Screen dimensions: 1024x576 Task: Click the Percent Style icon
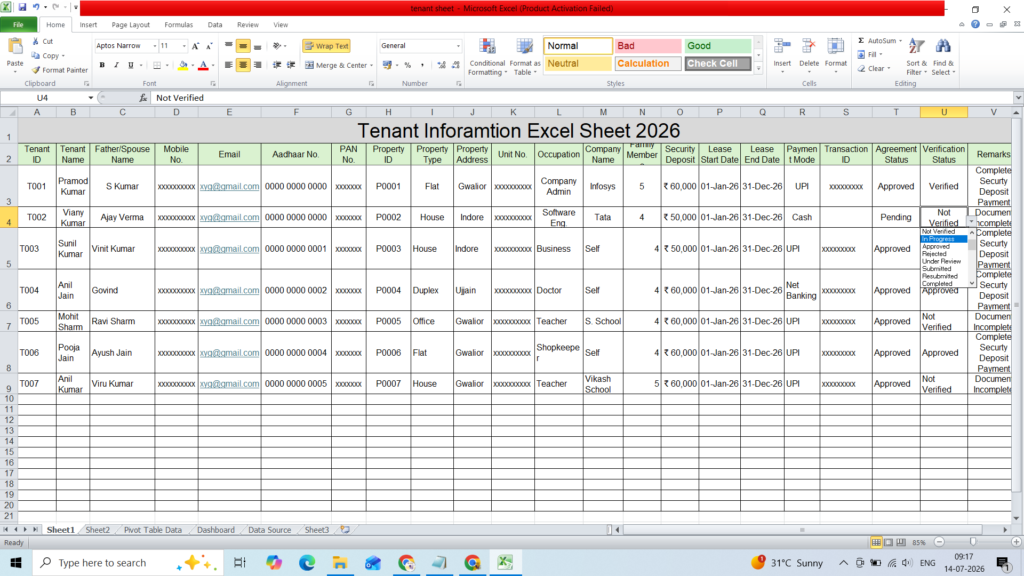pyautogui.click(x=408, y=65)
